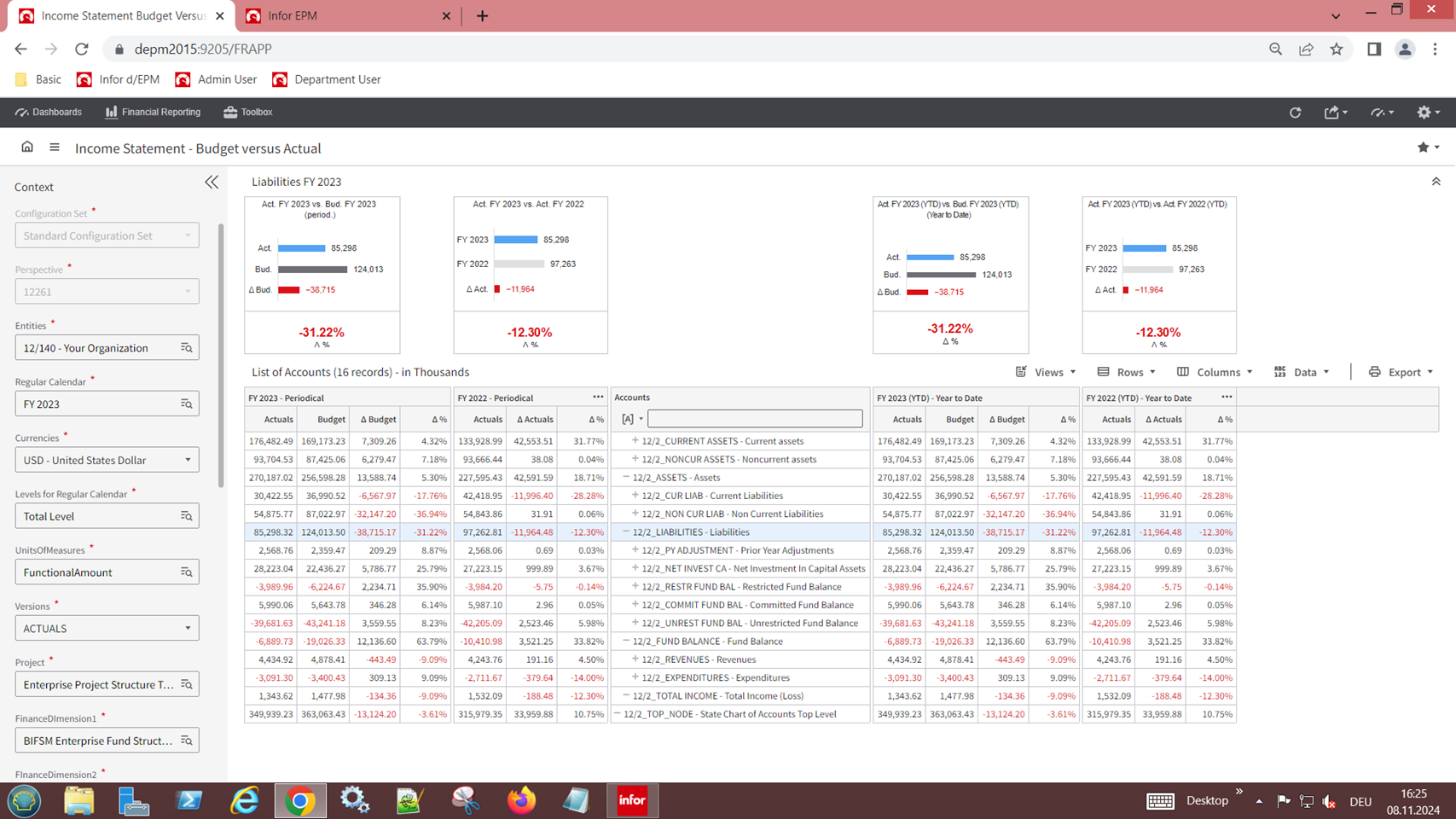Viewport: 1456px width, 819px height.
Task: Collapse the Context panel with double-chevron
Action: tap(212, 183)
